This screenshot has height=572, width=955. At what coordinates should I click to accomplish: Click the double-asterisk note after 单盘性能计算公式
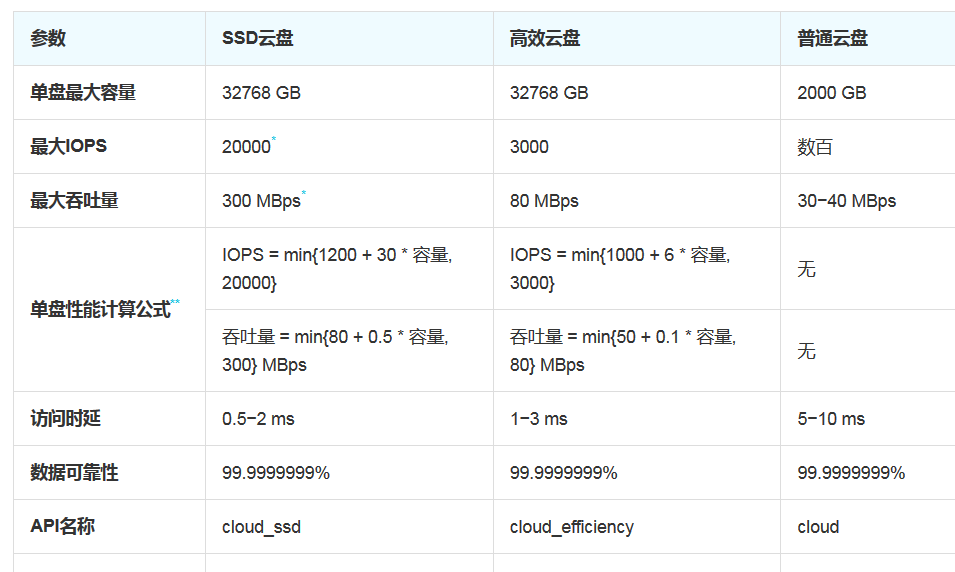coord(175,302)
